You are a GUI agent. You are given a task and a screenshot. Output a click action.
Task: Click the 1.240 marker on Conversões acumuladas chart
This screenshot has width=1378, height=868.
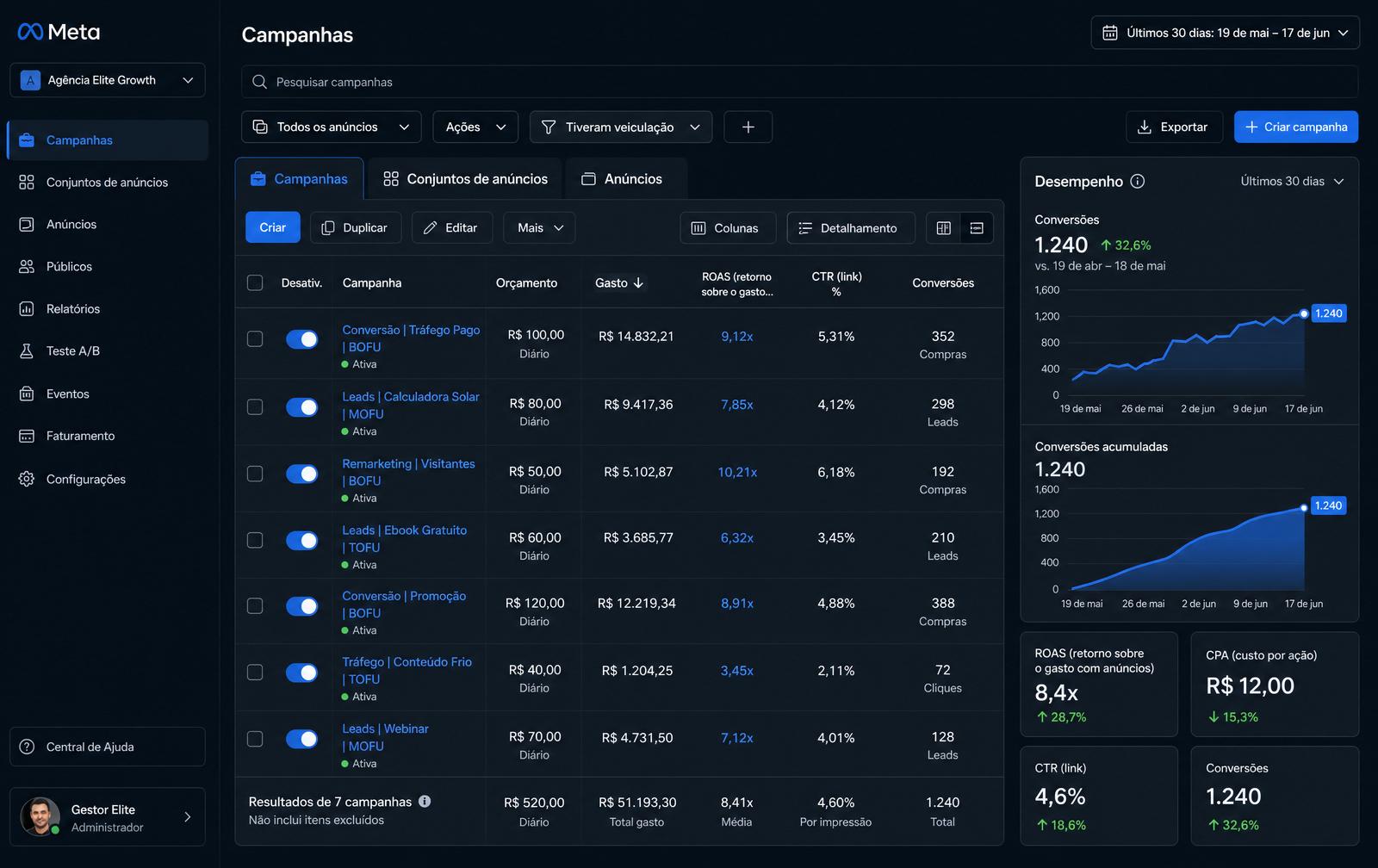1304,508
